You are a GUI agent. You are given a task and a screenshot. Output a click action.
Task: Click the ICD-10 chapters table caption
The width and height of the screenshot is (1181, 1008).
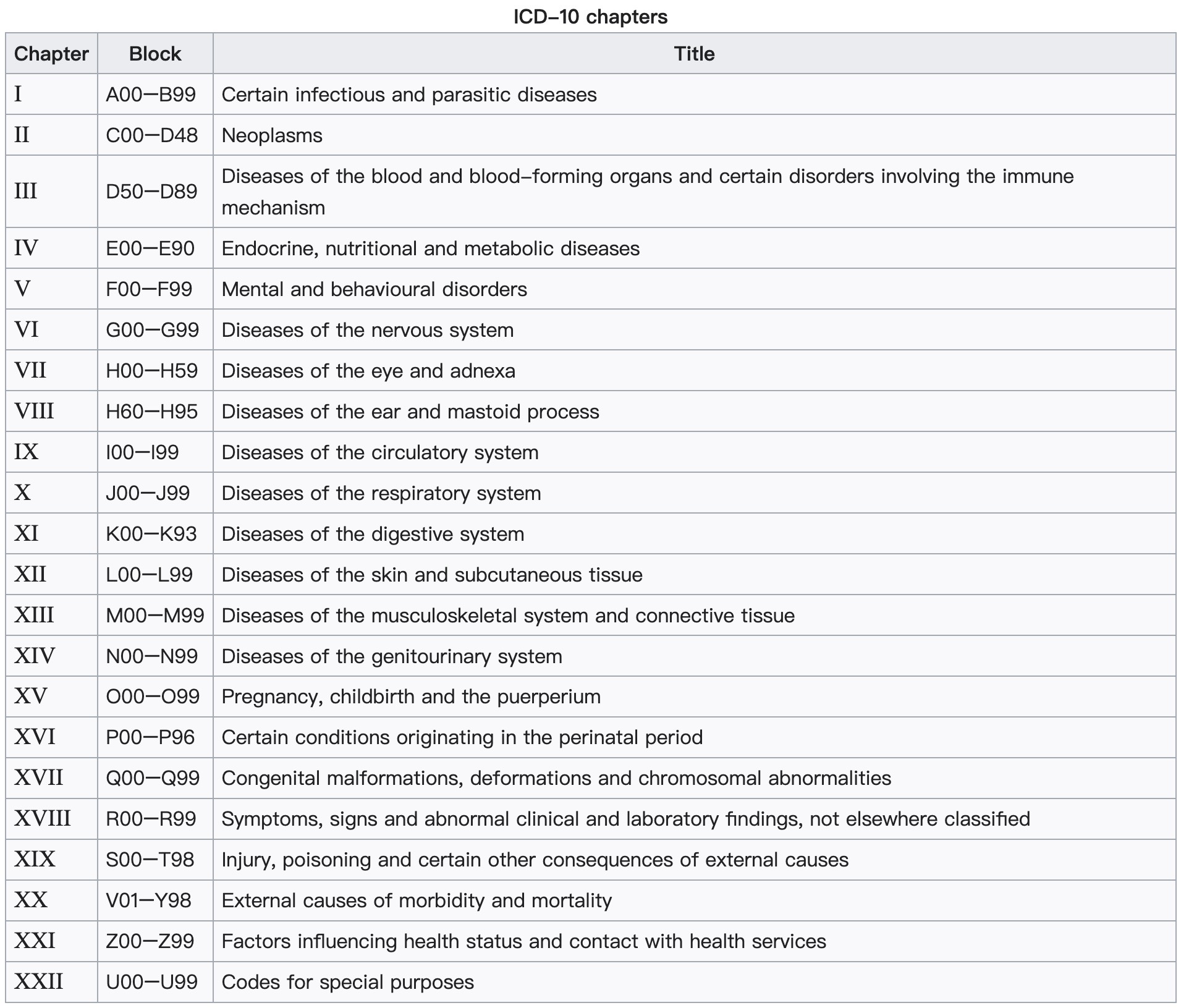(x=590, y=17)
